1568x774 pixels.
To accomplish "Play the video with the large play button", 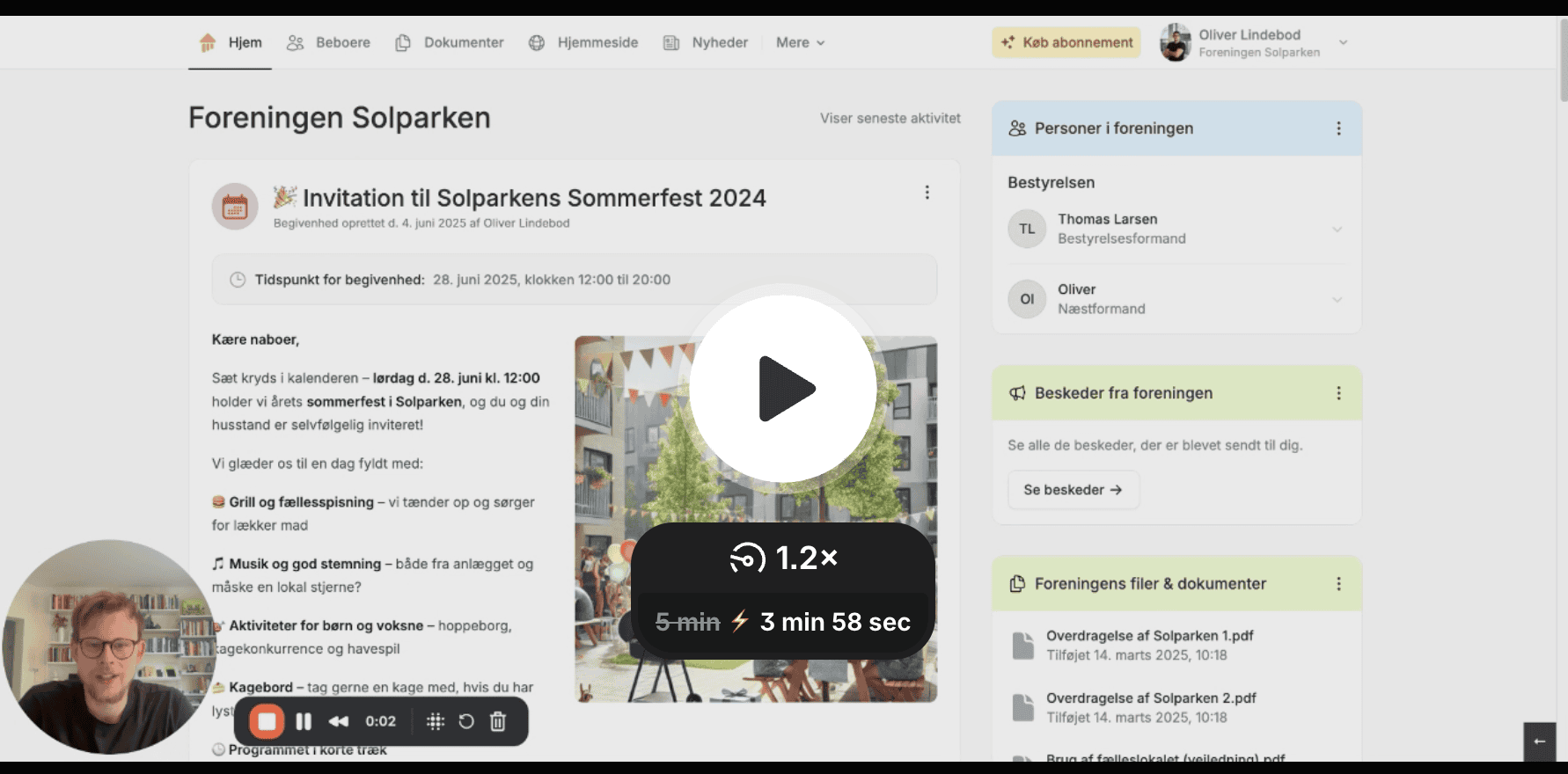I will (783, 389).
